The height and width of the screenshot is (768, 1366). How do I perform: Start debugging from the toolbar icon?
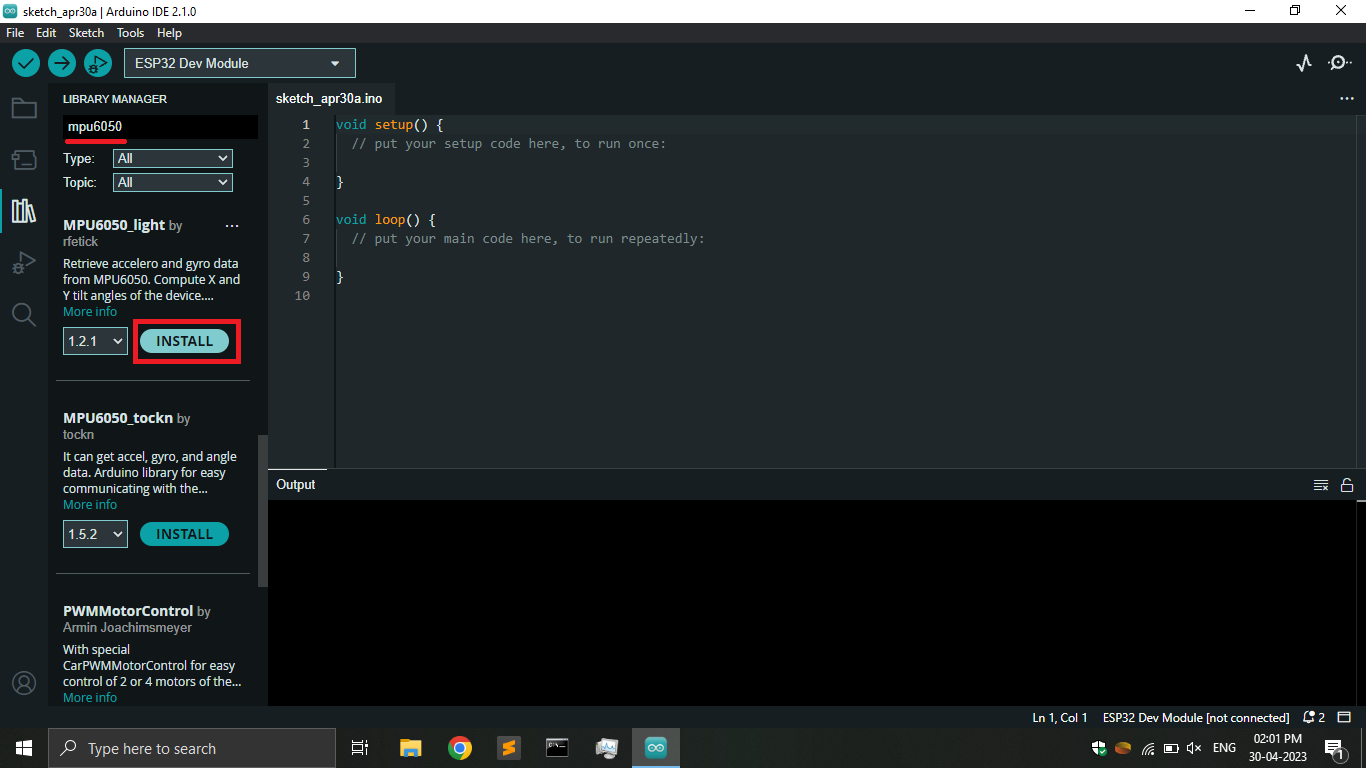tap(97, 62)
